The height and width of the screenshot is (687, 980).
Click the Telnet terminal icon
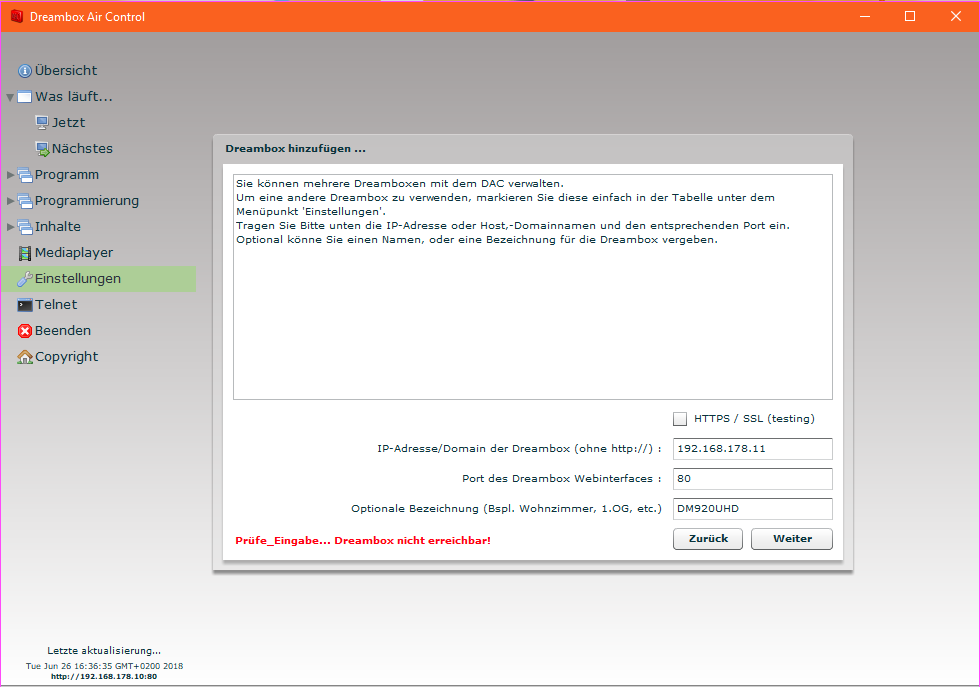[x=25, y=305]
